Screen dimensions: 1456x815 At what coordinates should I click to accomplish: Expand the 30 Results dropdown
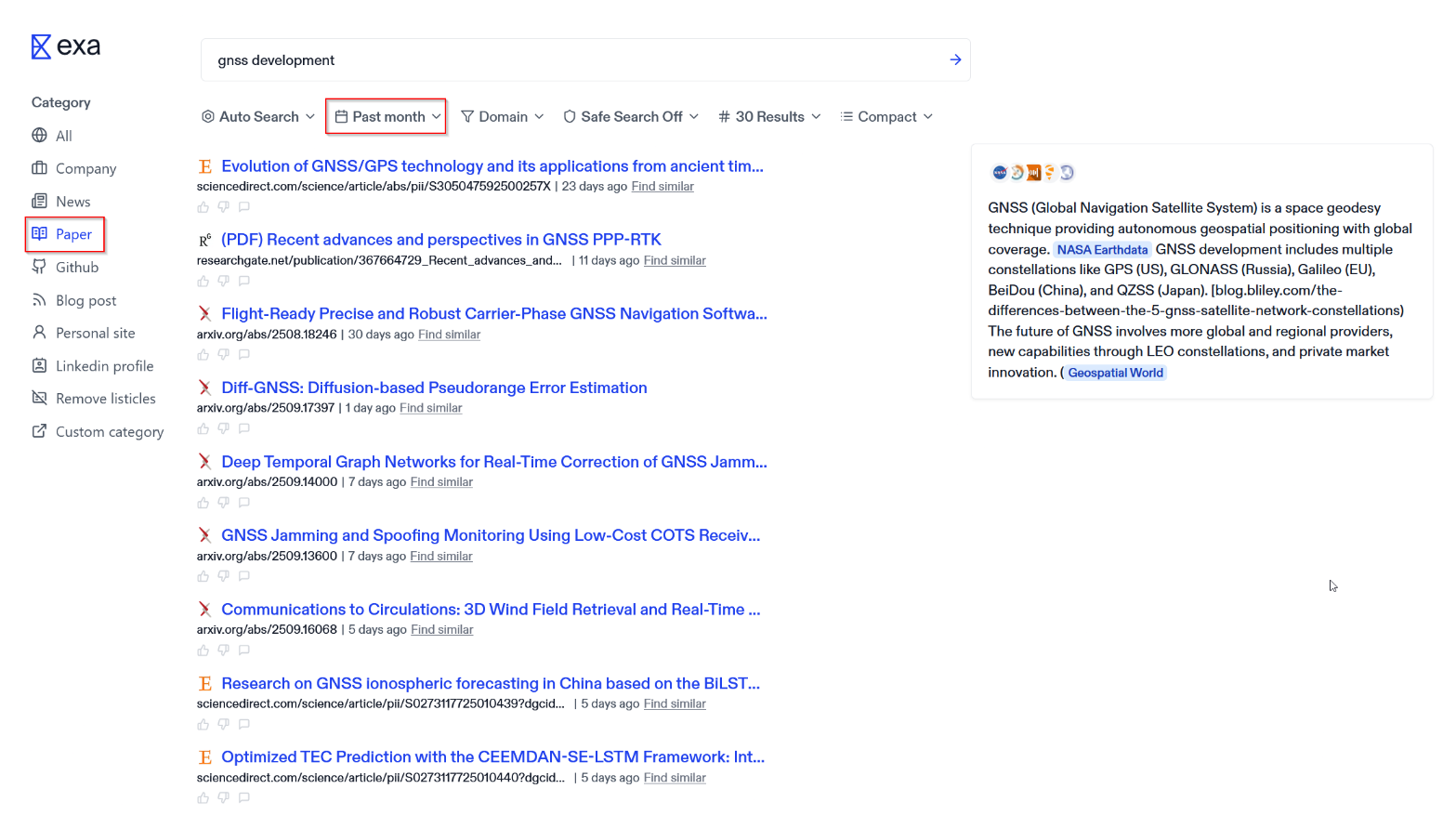[x=768, y=116]
